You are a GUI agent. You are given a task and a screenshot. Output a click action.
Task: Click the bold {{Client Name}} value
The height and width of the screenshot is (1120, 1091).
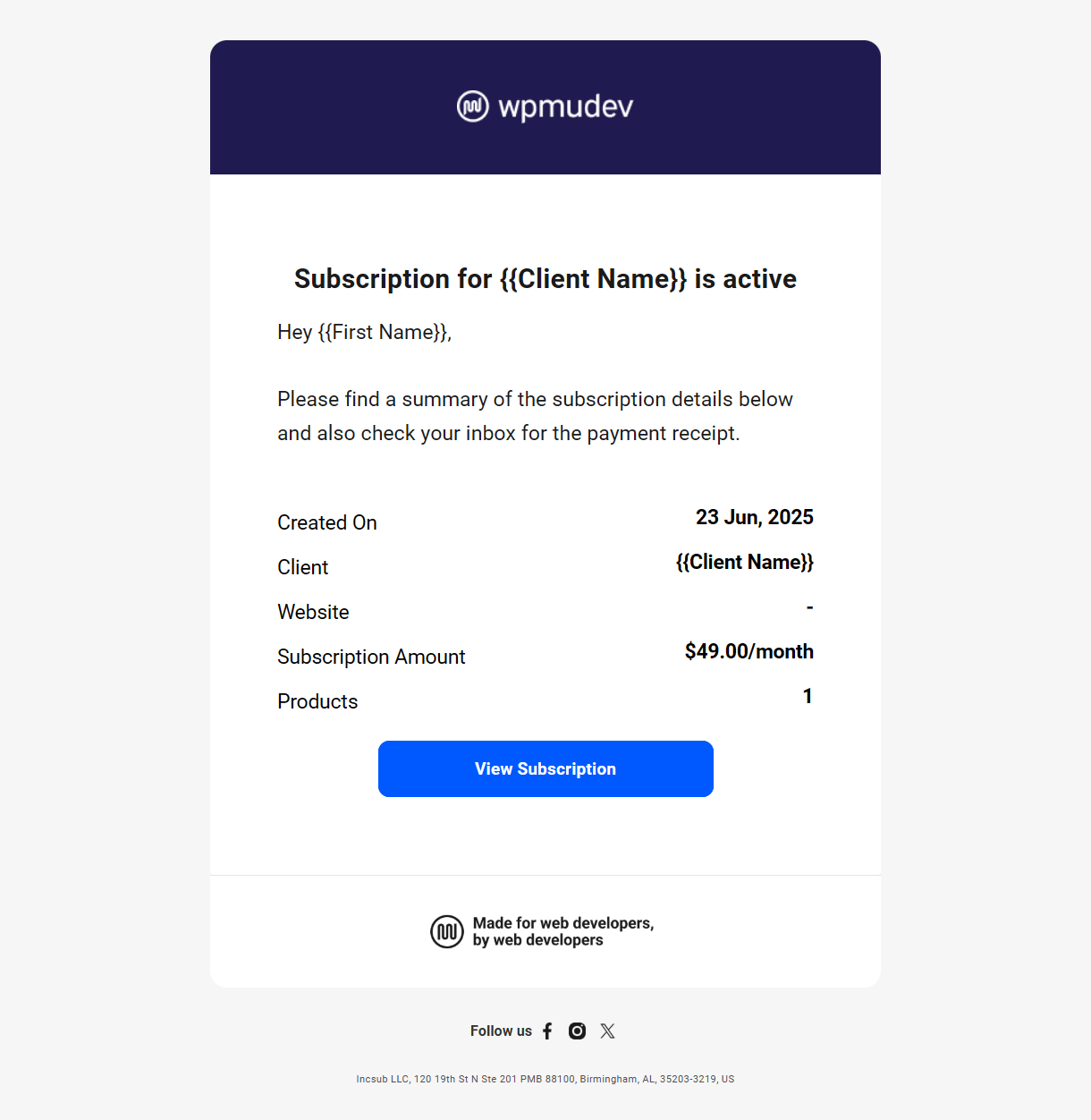click(744, 563)
